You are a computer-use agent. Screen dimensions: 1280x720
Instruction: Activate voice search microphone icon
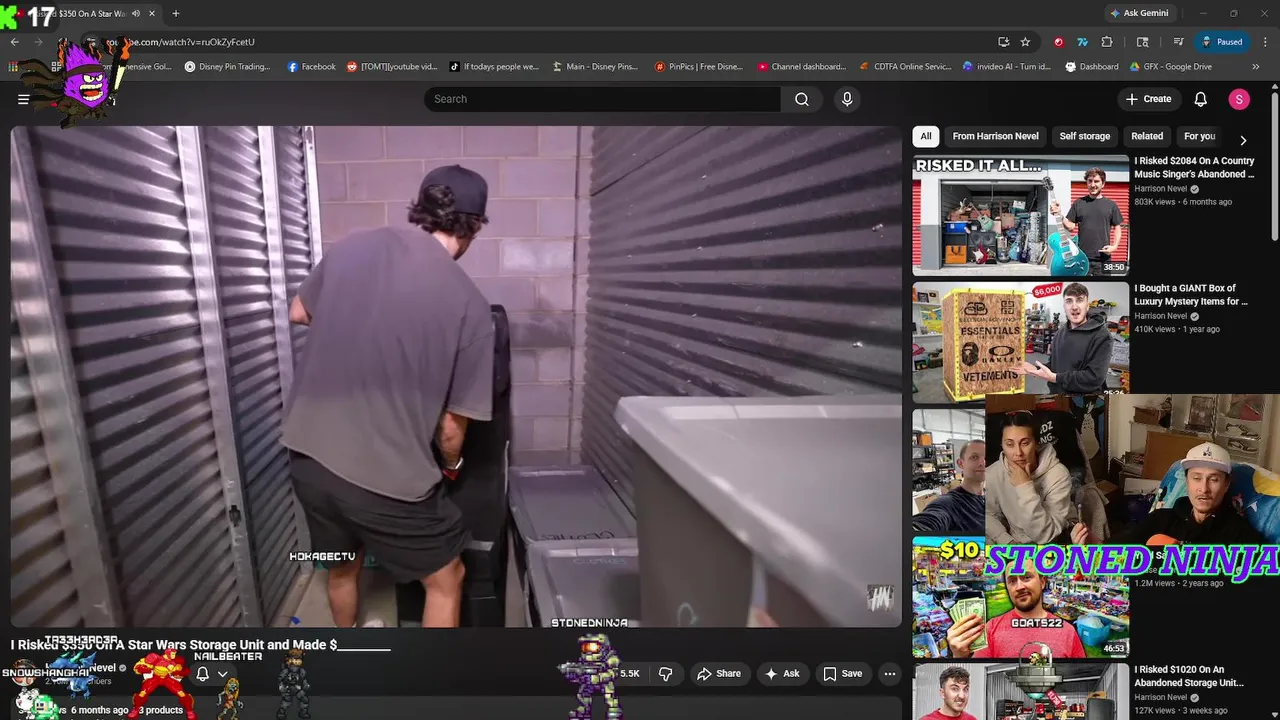[847, 99]
